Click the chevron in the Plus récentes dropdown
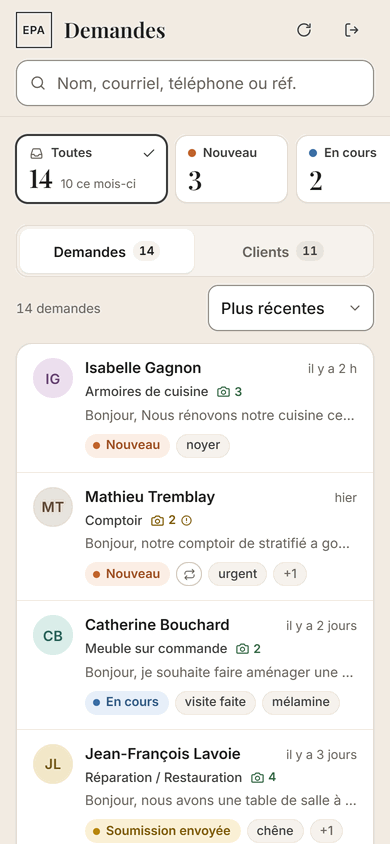 pos(354,308)
